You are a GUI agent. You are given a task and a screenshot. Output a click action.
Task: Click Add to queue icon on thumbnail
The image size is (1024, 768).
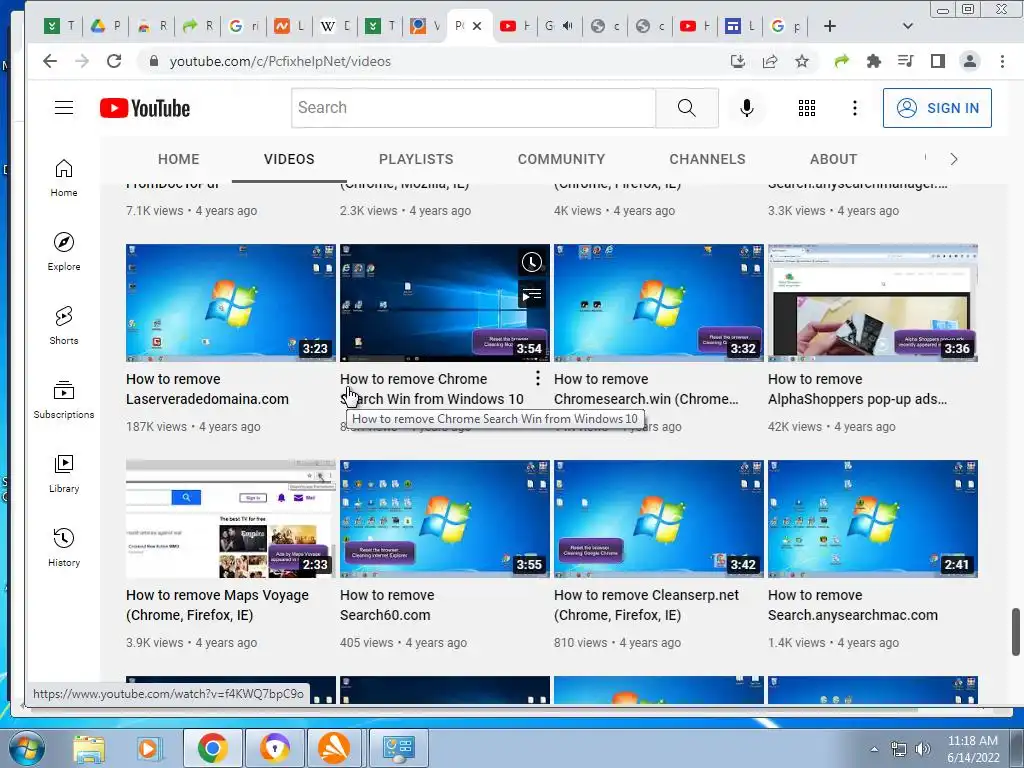coord(532,295)
